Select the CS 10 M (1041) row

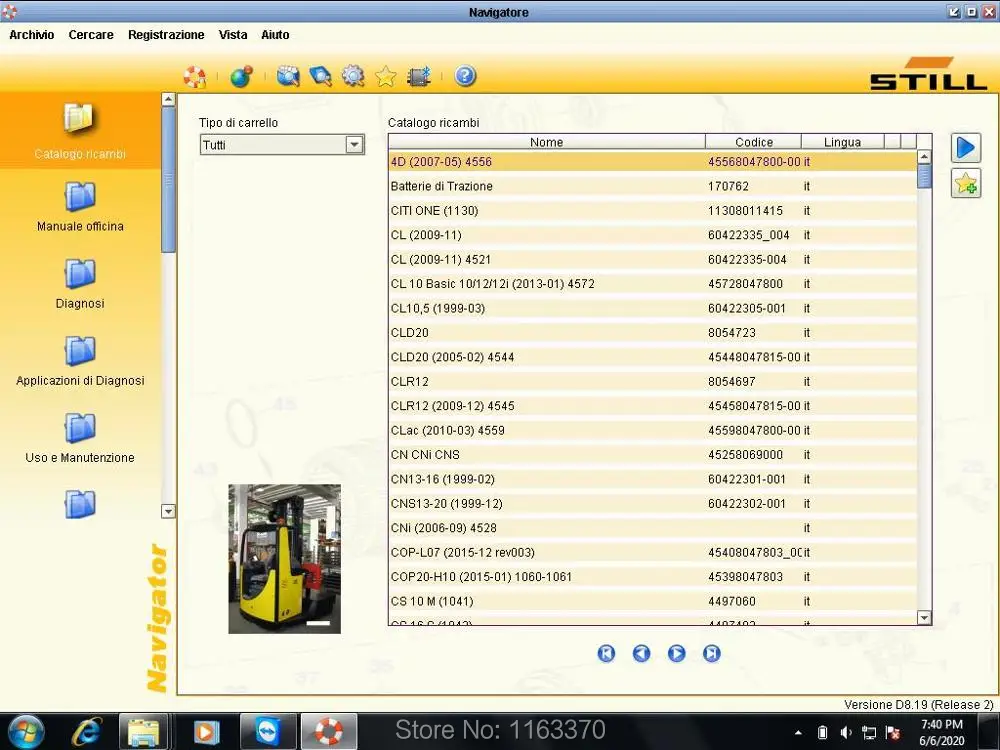[652, 601]
